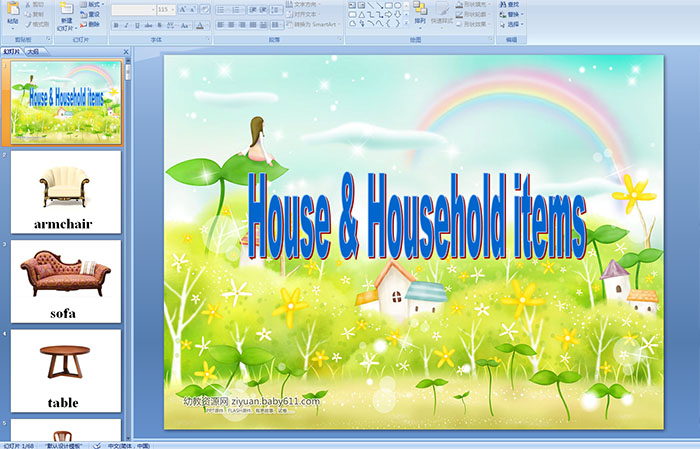Toggle Bold formatting
The image size is (700, 449).
click(116, 25)
